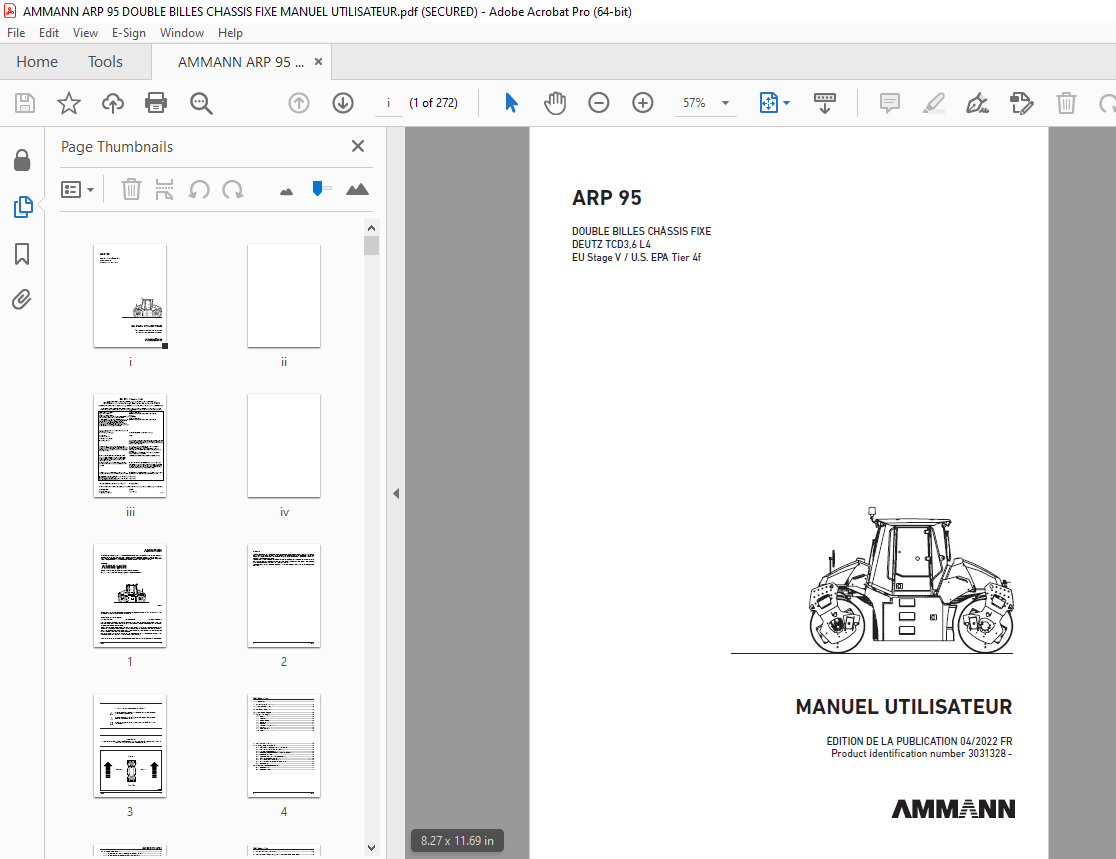1116x859 pixels.
Task: Adjust thumbnail size slider handle
Action: (x=317, y=189)
